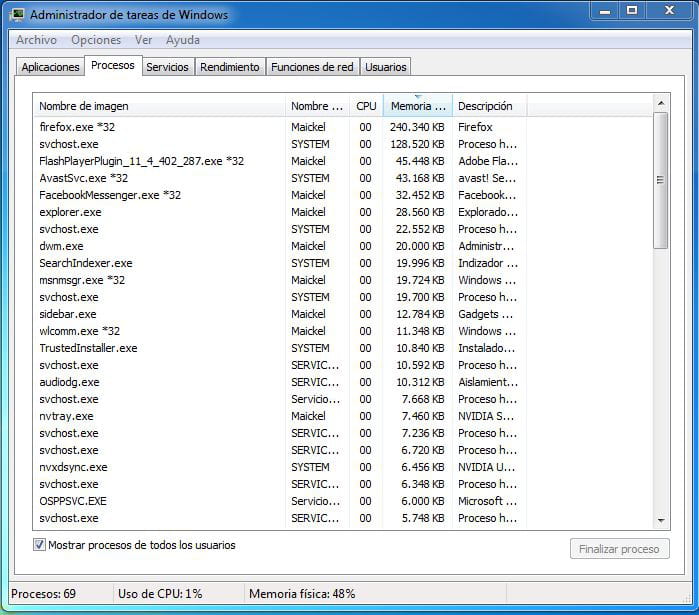Image resolution: width=699 pixels, height=615 pixels.
Task: Select svchost.exe using 22.552 KB
Action: tap(280, 229)
